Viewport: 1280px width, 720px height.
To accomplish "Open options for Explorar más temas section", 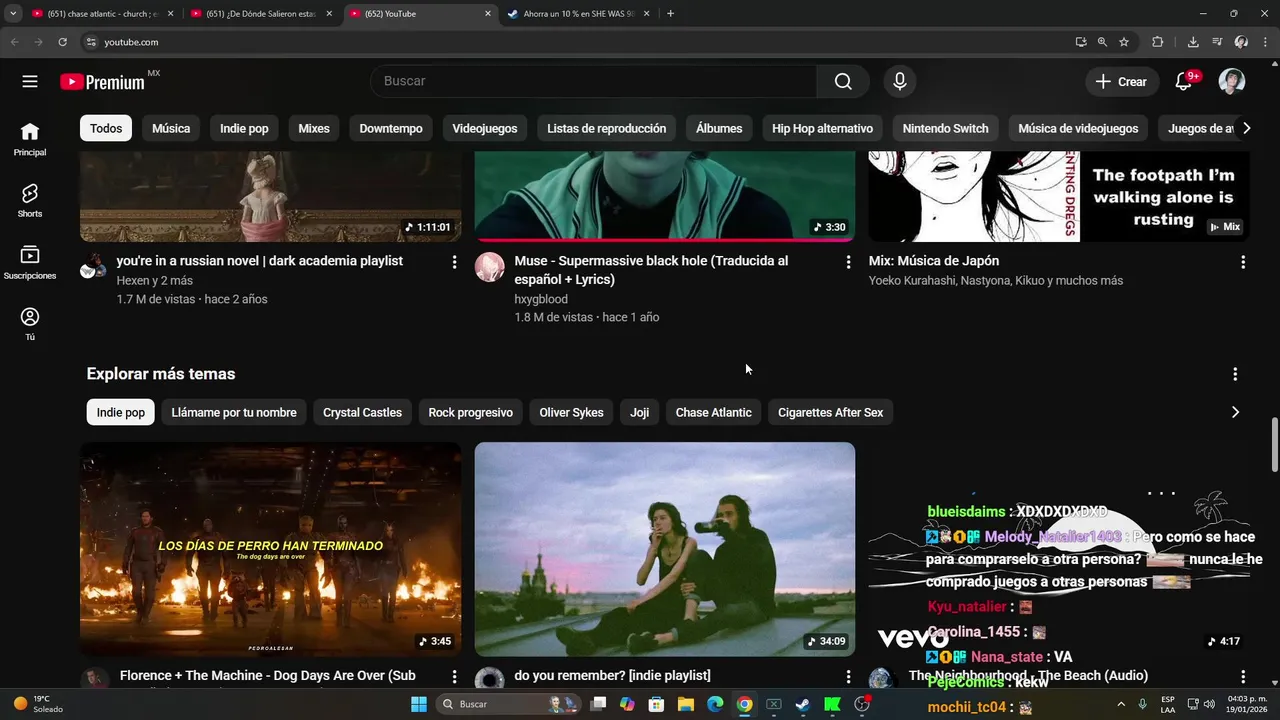I will 1235,374.
